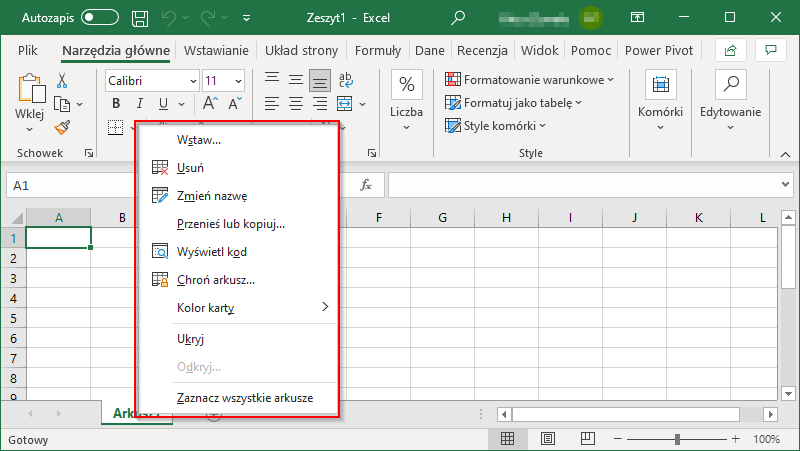Switch to Formuły tab
Screen dimensions: 800x451
click(378, 51)
